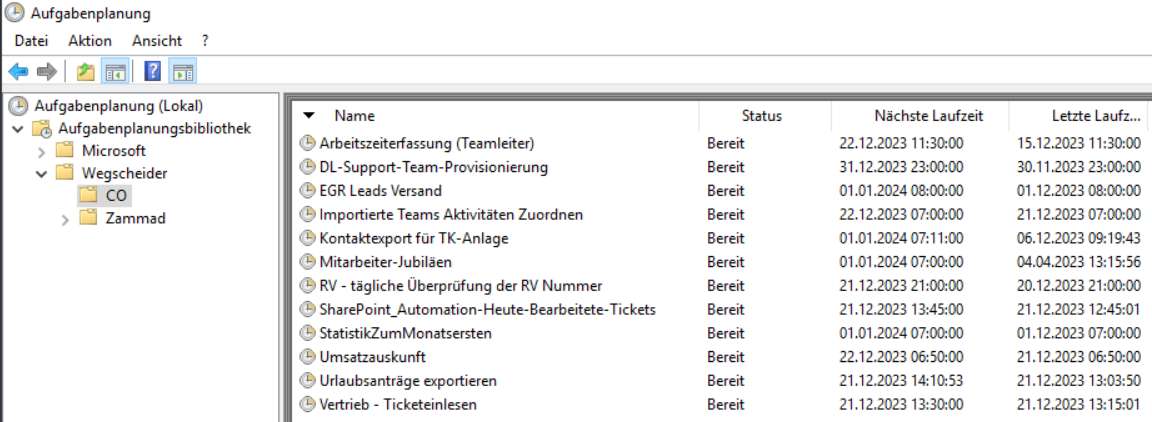Sort by Nächste Laufzeit column header
The image size is (1152, 422).
[918, 116]
